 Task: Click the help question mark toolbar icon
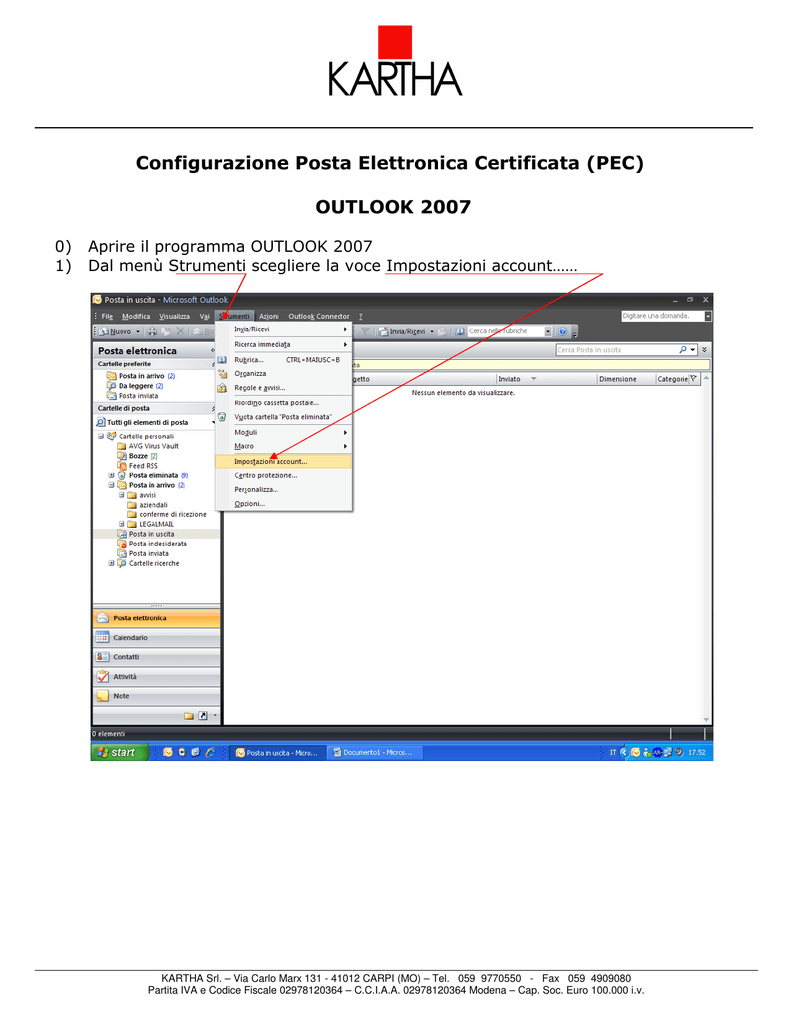pos(562,332)
